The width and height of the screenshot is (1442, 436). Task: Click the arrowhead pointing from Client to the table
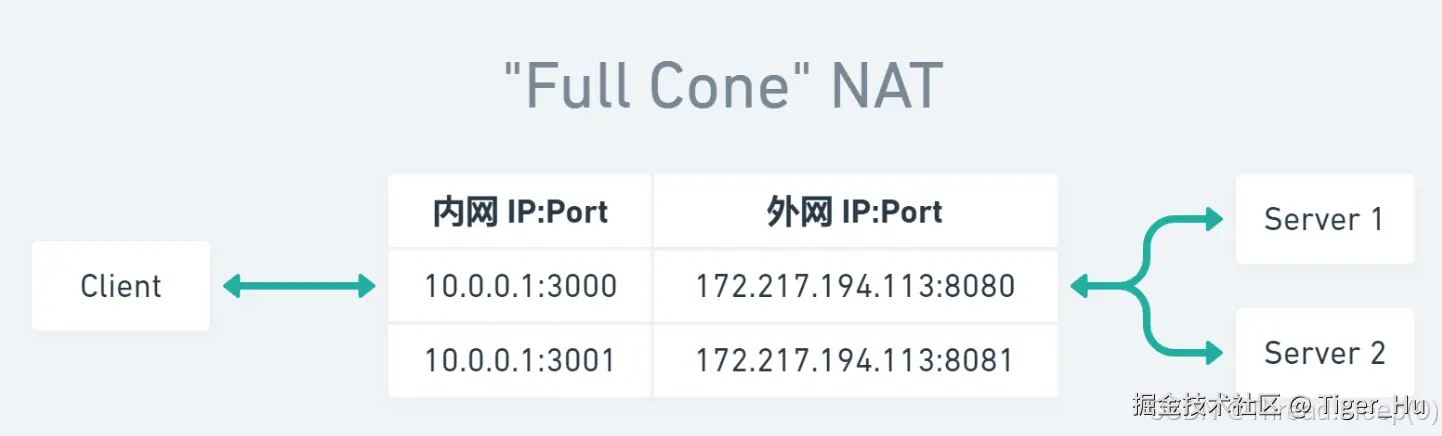point(364,287)
